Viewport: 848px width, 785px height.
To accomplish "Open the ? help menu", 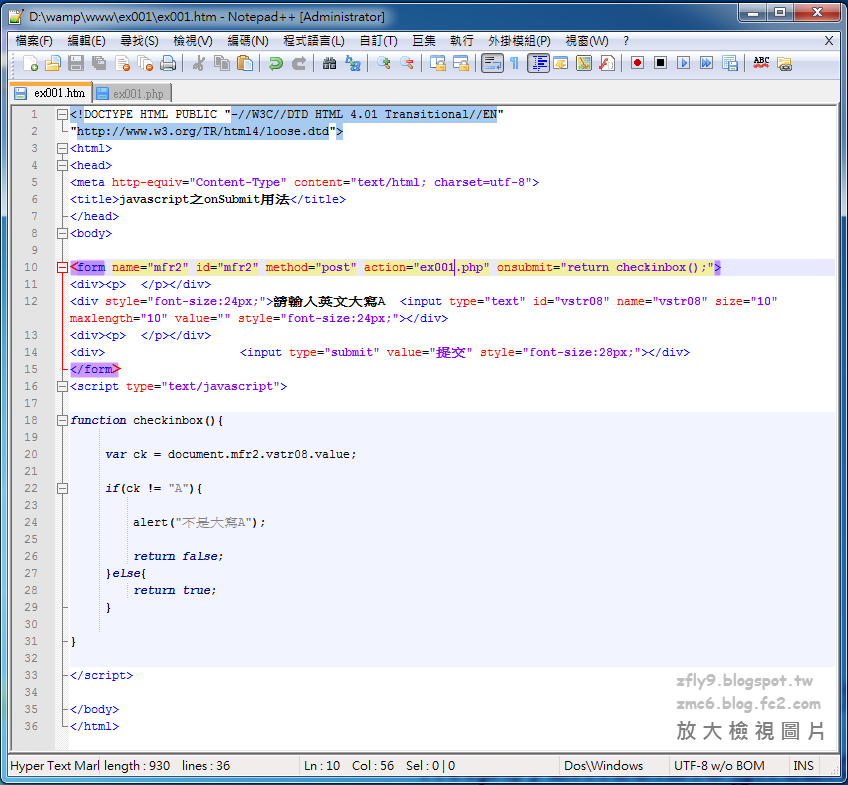I will tap(626, 41).
